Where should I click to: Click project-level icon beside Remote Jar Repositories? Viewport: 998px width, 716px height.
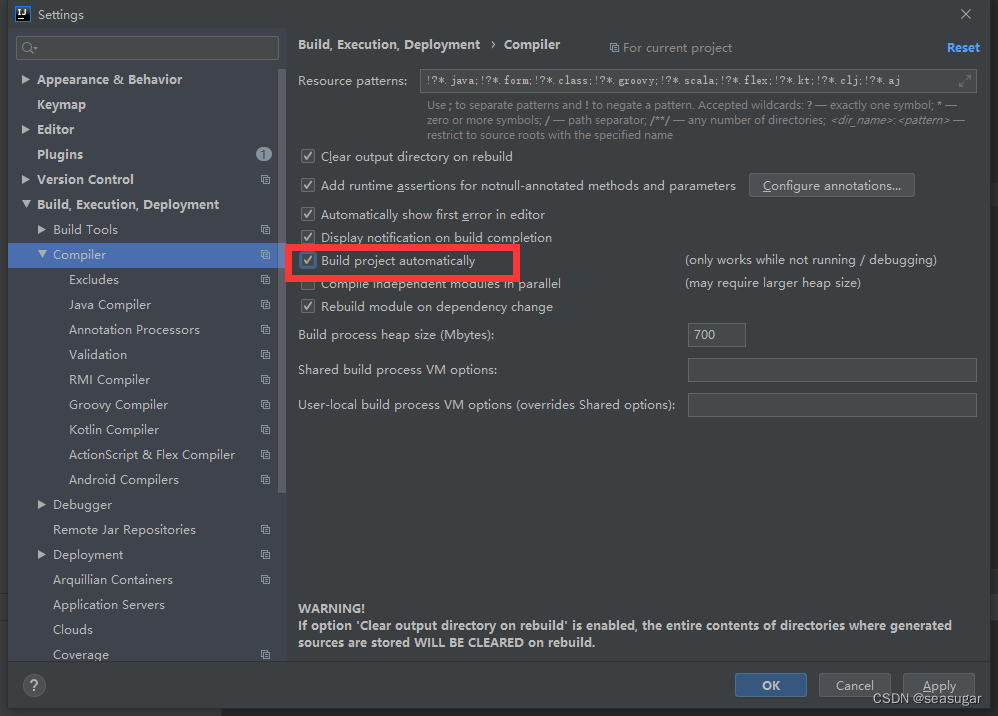pyautogui.click(x=265, y=530)
